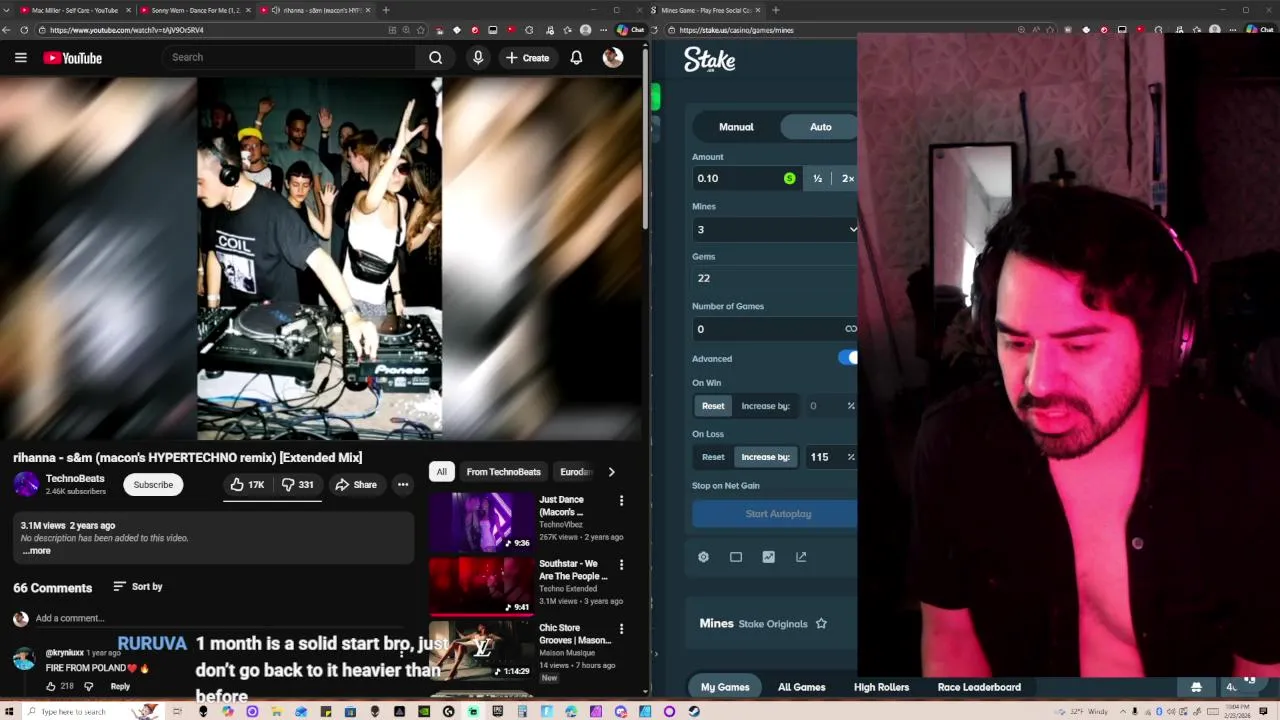Go back in the YouTube browser window
The image size is (1280, 720).
(7, 30)
